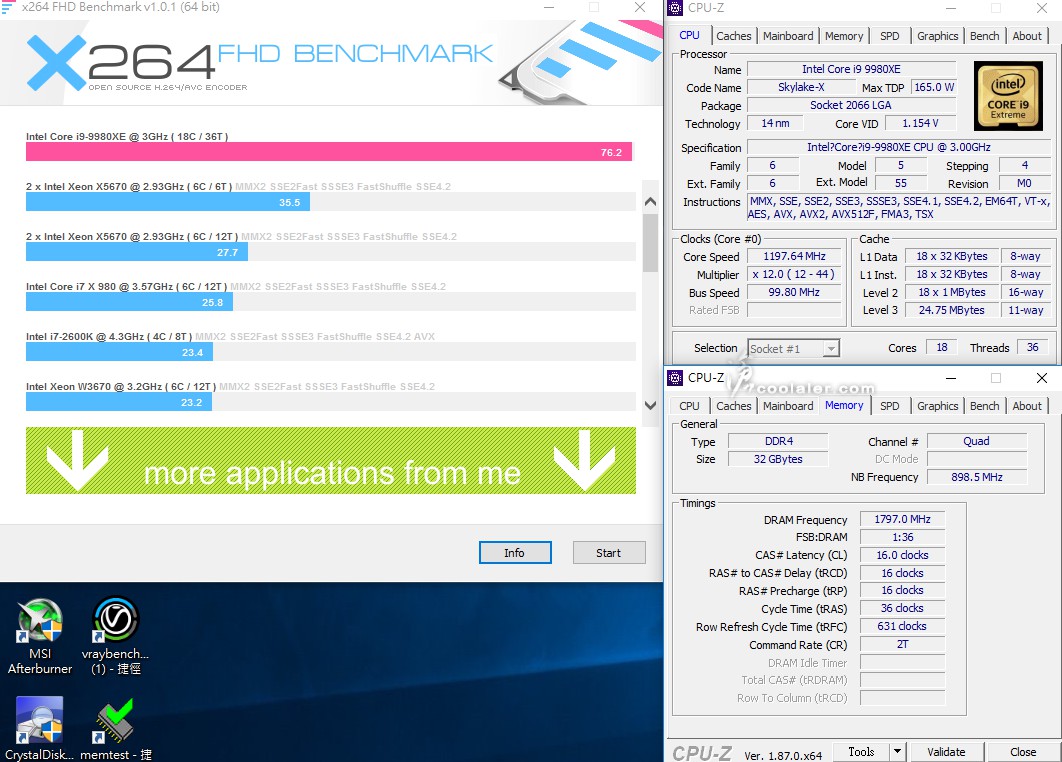Click the 'Quad' channel value

click(977, 441)
